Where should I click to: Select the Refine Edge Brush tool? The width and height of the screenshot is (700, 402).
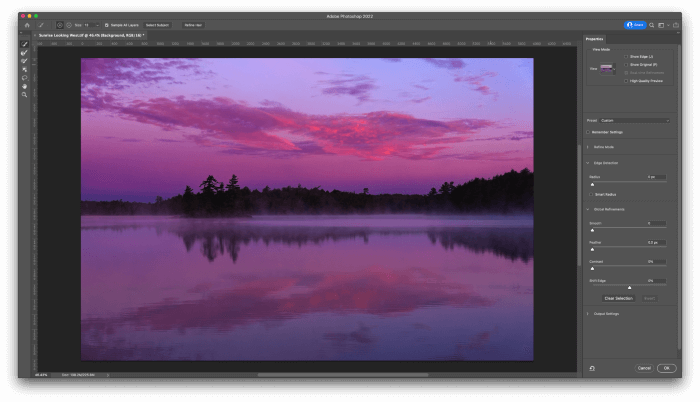pyautogui.click(x=24, y=52)
